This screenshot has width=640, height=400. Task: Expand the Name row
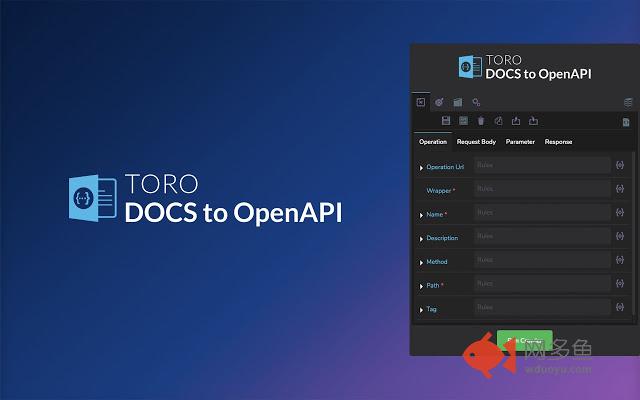(x=421, y=215)
